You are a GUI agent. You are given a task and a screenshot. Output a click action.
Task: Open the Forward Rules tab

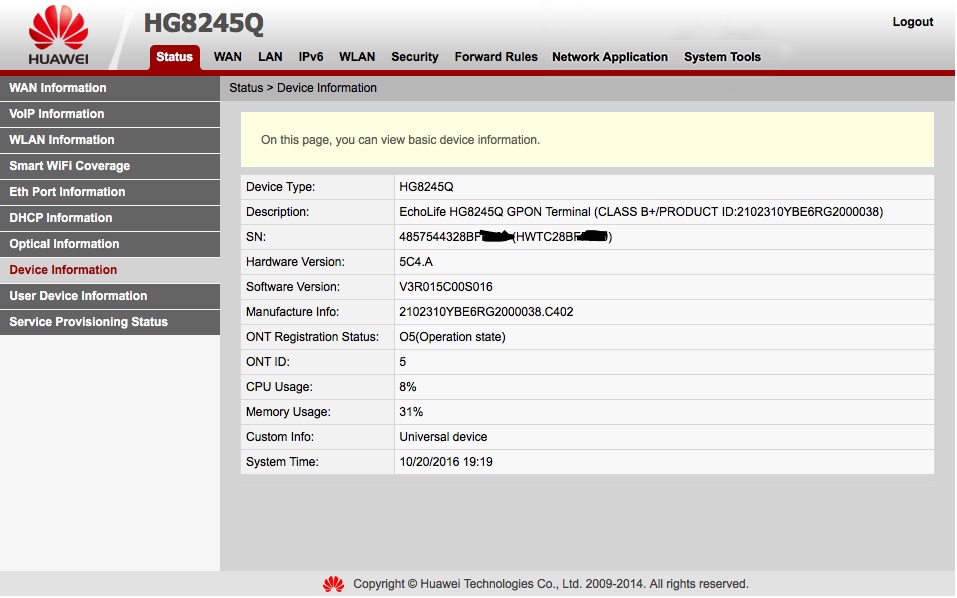496,57
